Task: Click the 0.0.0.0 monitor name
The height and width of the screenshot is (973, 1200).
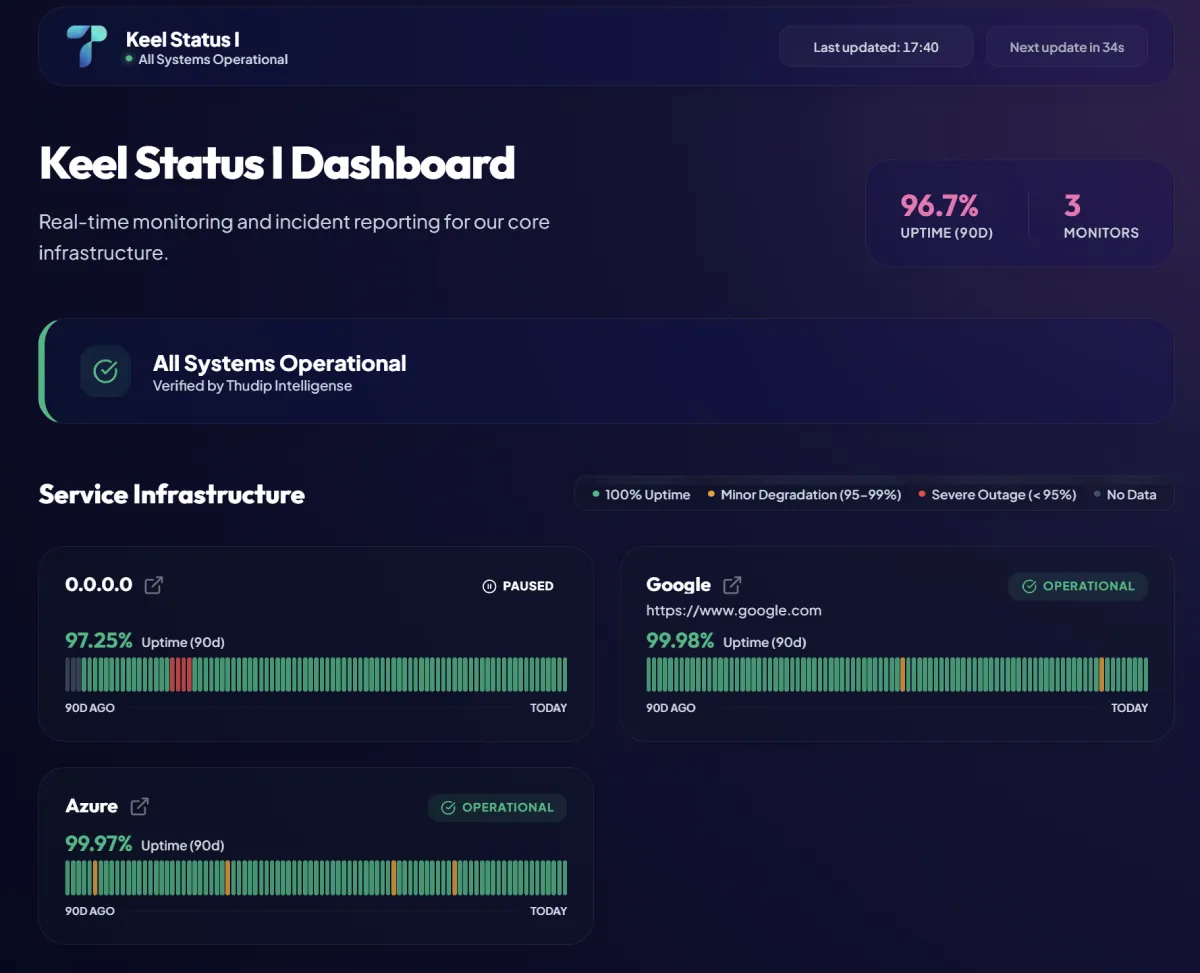Action: point(99,585)
